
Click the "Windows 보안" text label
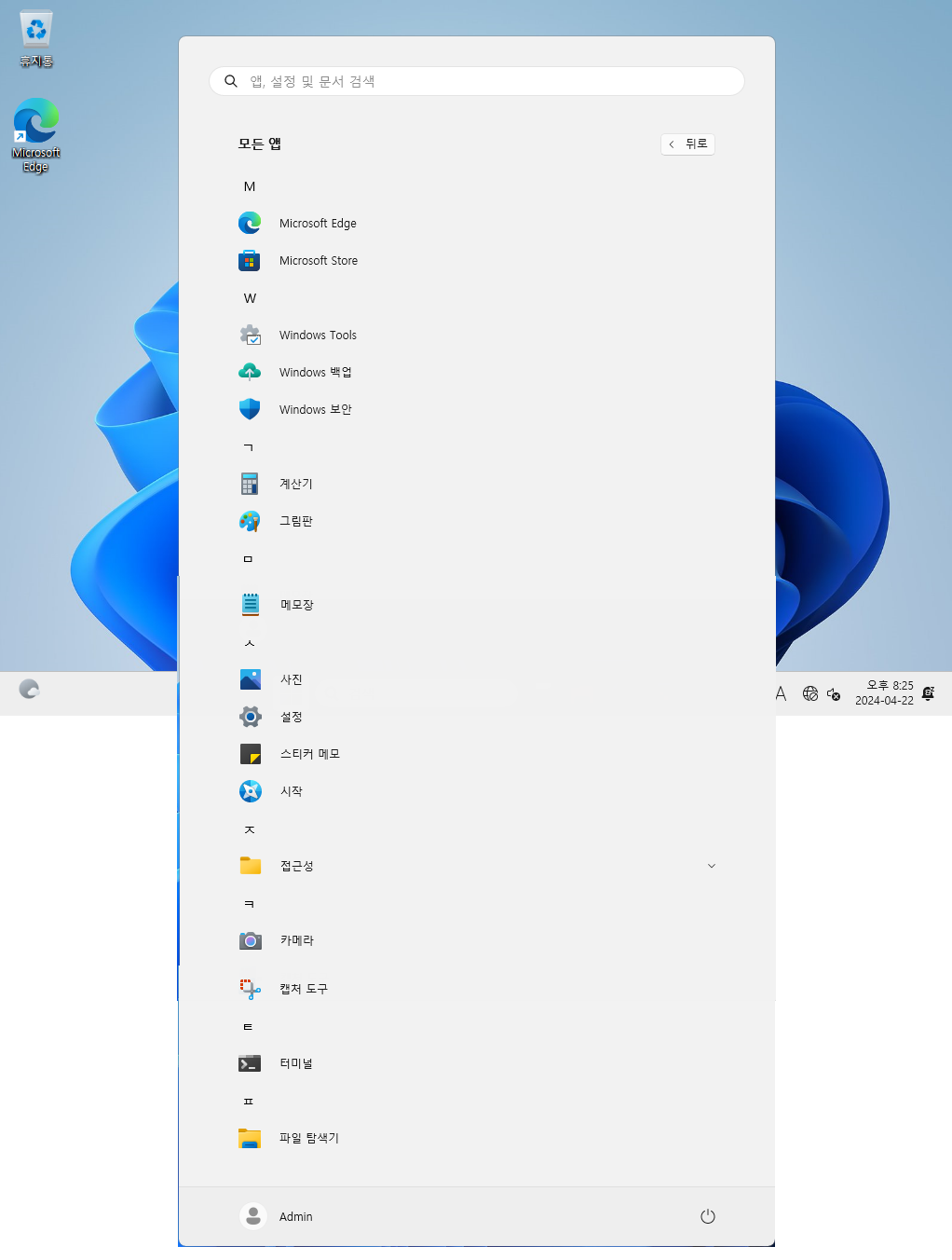click(x=316, y=410)
